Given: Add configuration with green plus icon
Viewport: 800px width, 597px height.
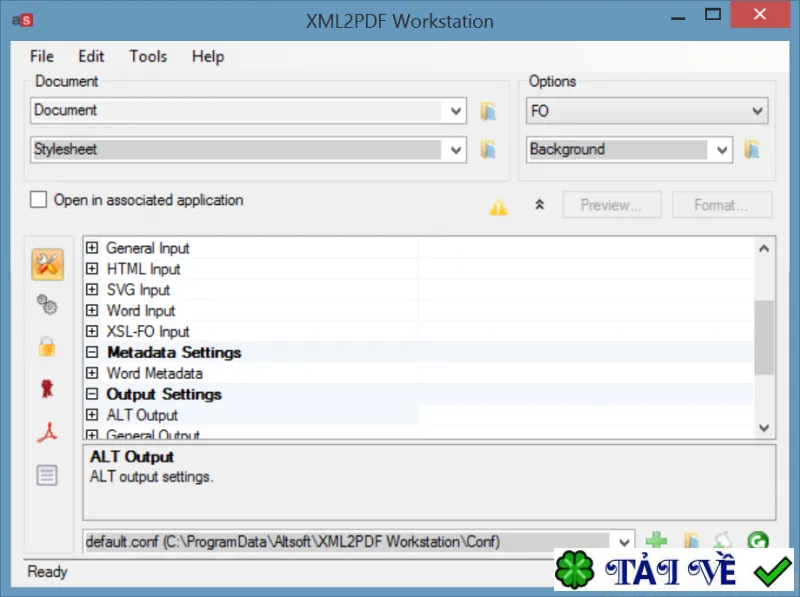Looking at the screenshot, I should pos(656,540).
